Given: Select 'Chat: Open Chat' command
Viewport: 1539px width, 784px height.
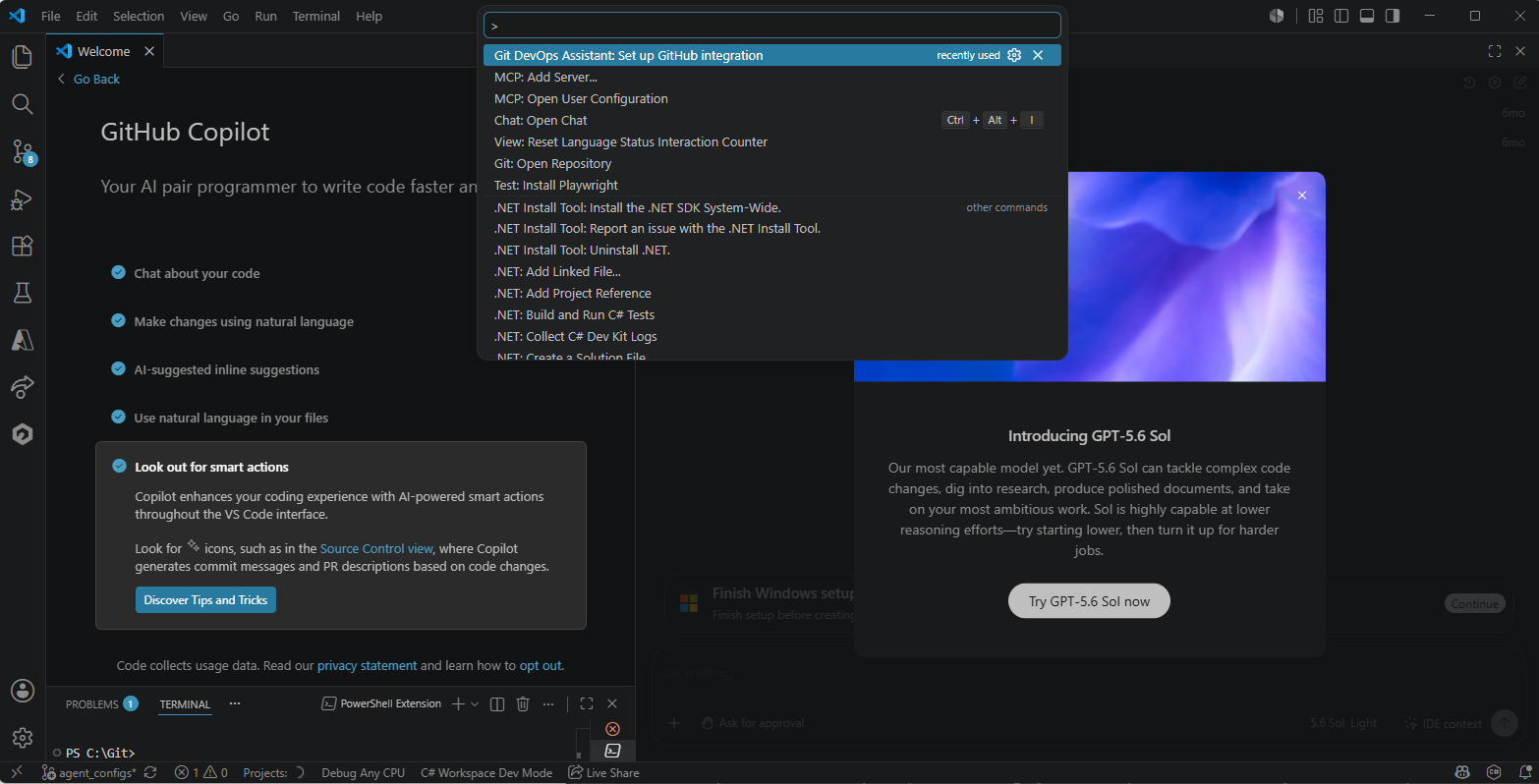Looking at the screenshot, I should pos(772,120).
